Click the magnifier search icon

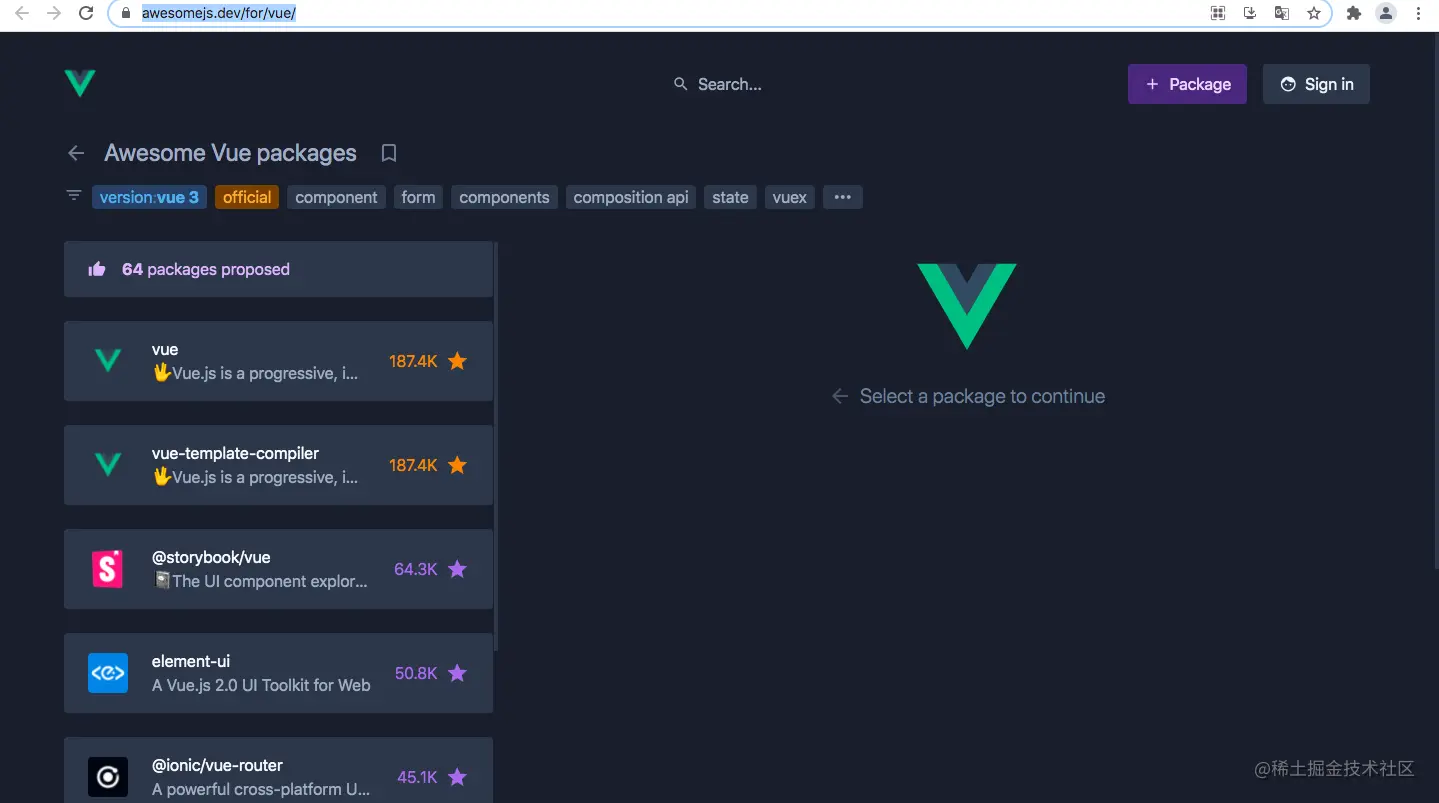[x=680, y=84]
